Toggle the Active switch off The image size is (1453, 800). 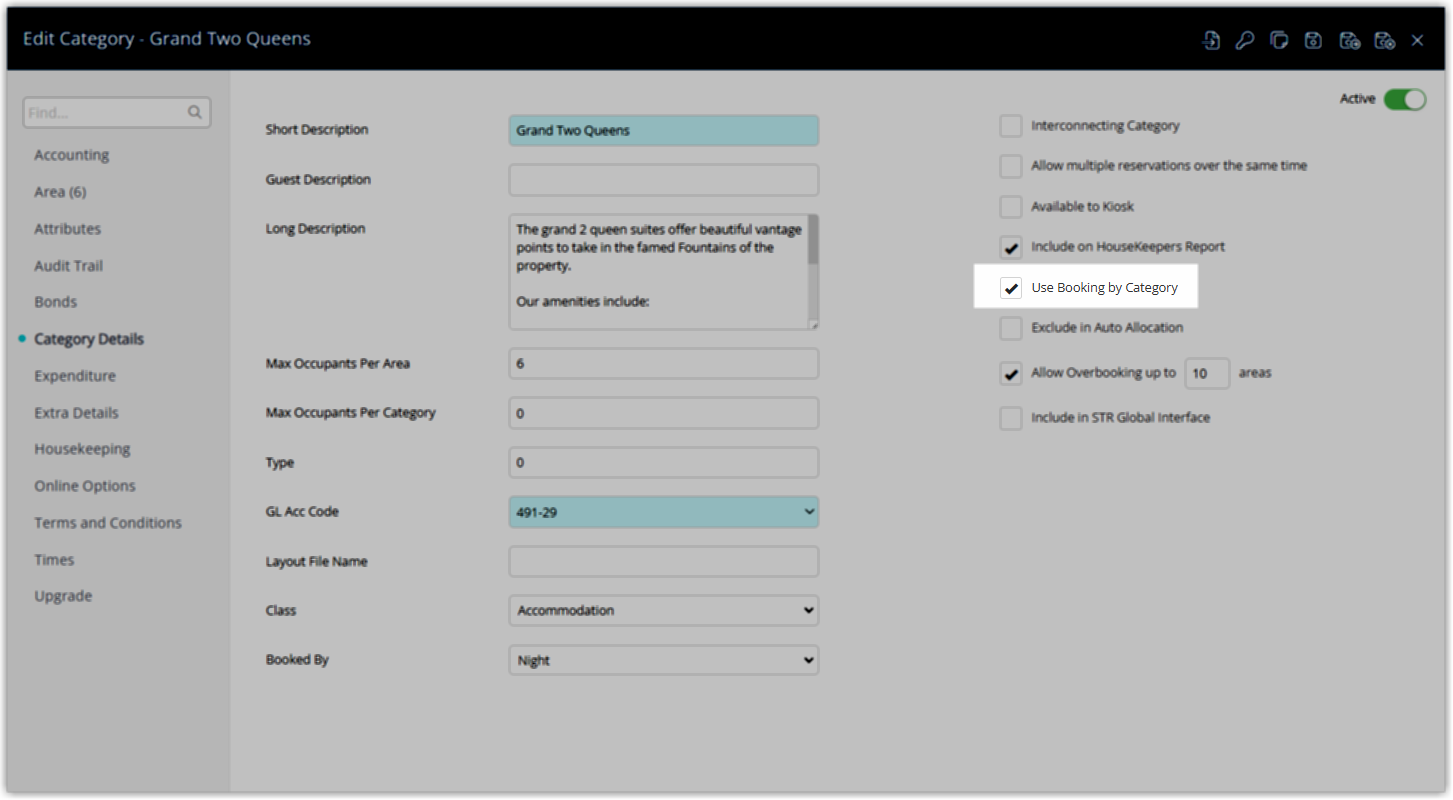tap(1405, 99)
